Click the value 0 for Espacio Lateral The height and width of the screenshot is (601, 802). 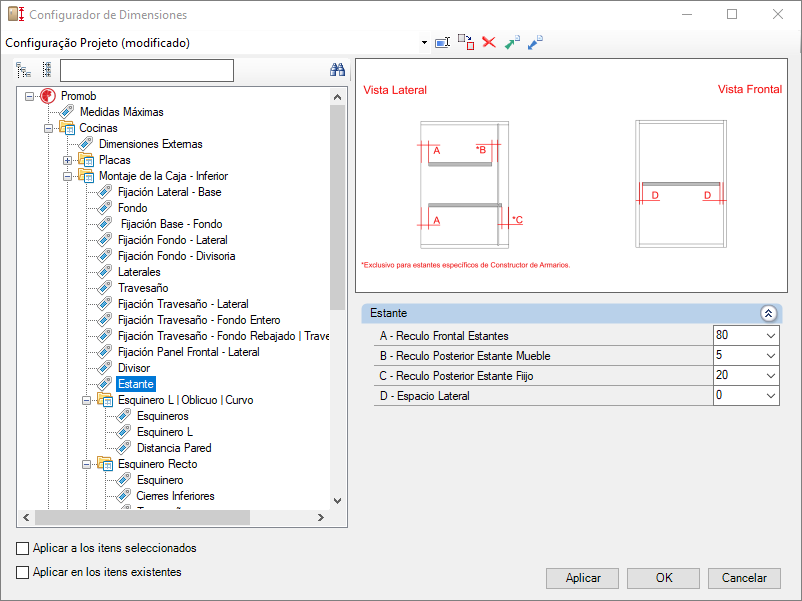tap(719, 395)
